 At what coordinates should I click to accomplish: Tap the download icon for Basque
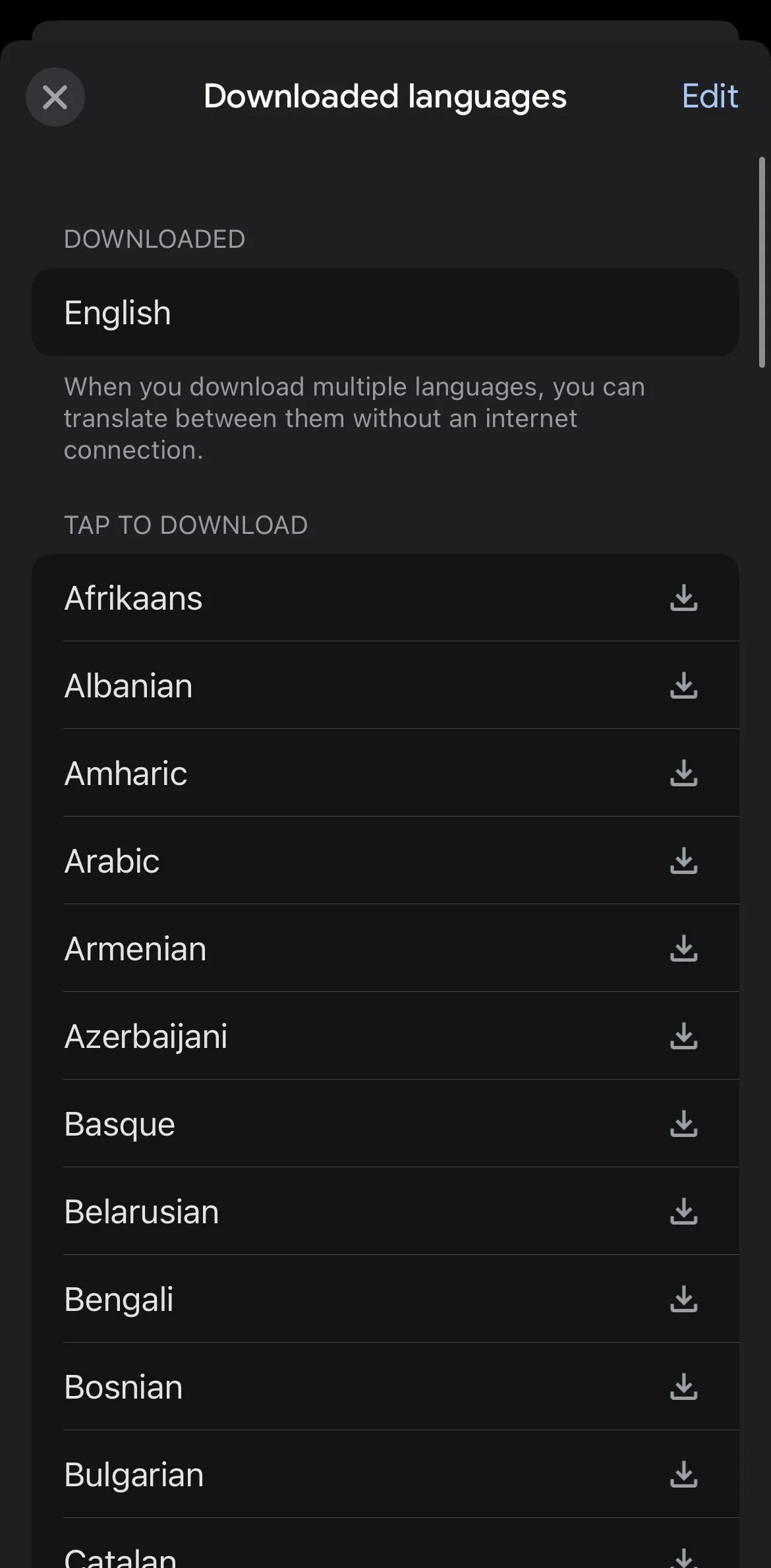pyautogui.click(x=684, y=1124)
